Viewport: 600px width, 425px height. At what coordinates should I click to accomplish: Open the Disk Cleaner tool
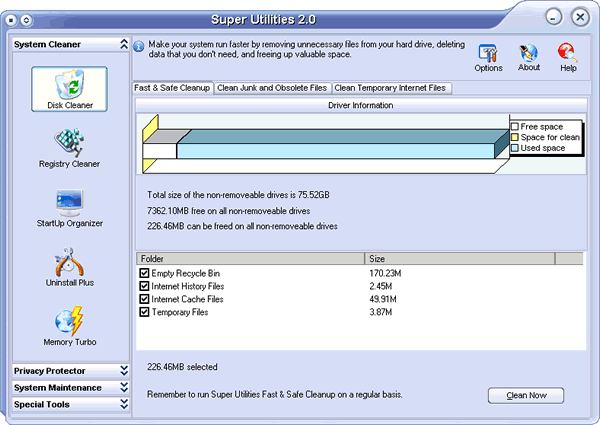(x=69, y=89)
